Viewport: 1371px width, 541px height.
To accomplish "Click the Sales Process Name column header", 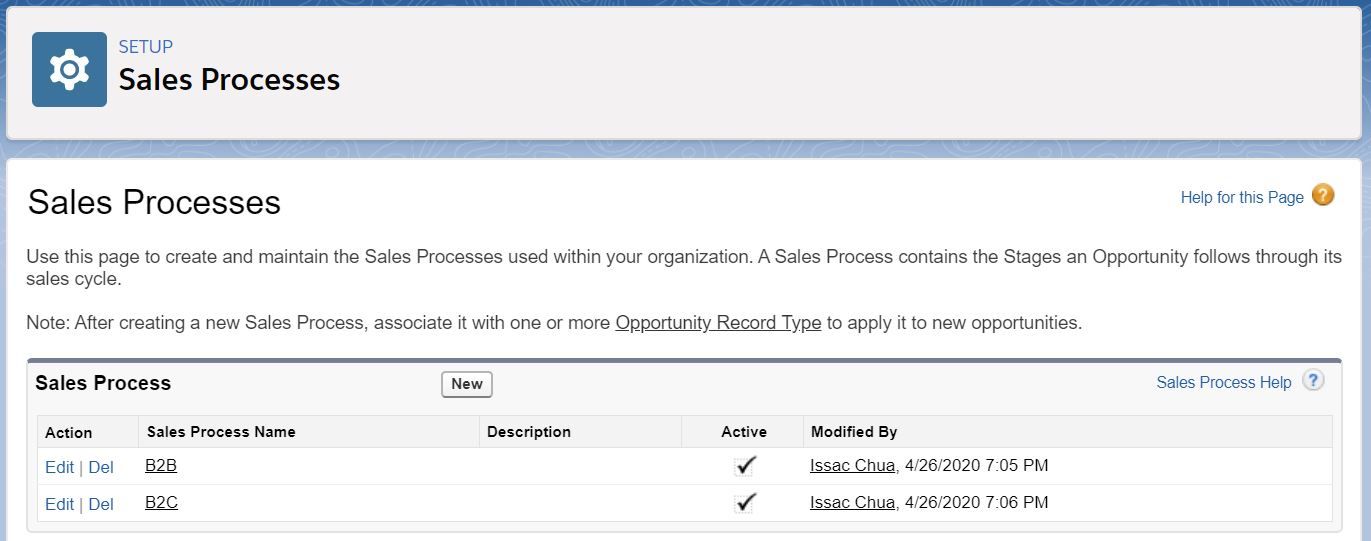I will [x=221, y=432].
